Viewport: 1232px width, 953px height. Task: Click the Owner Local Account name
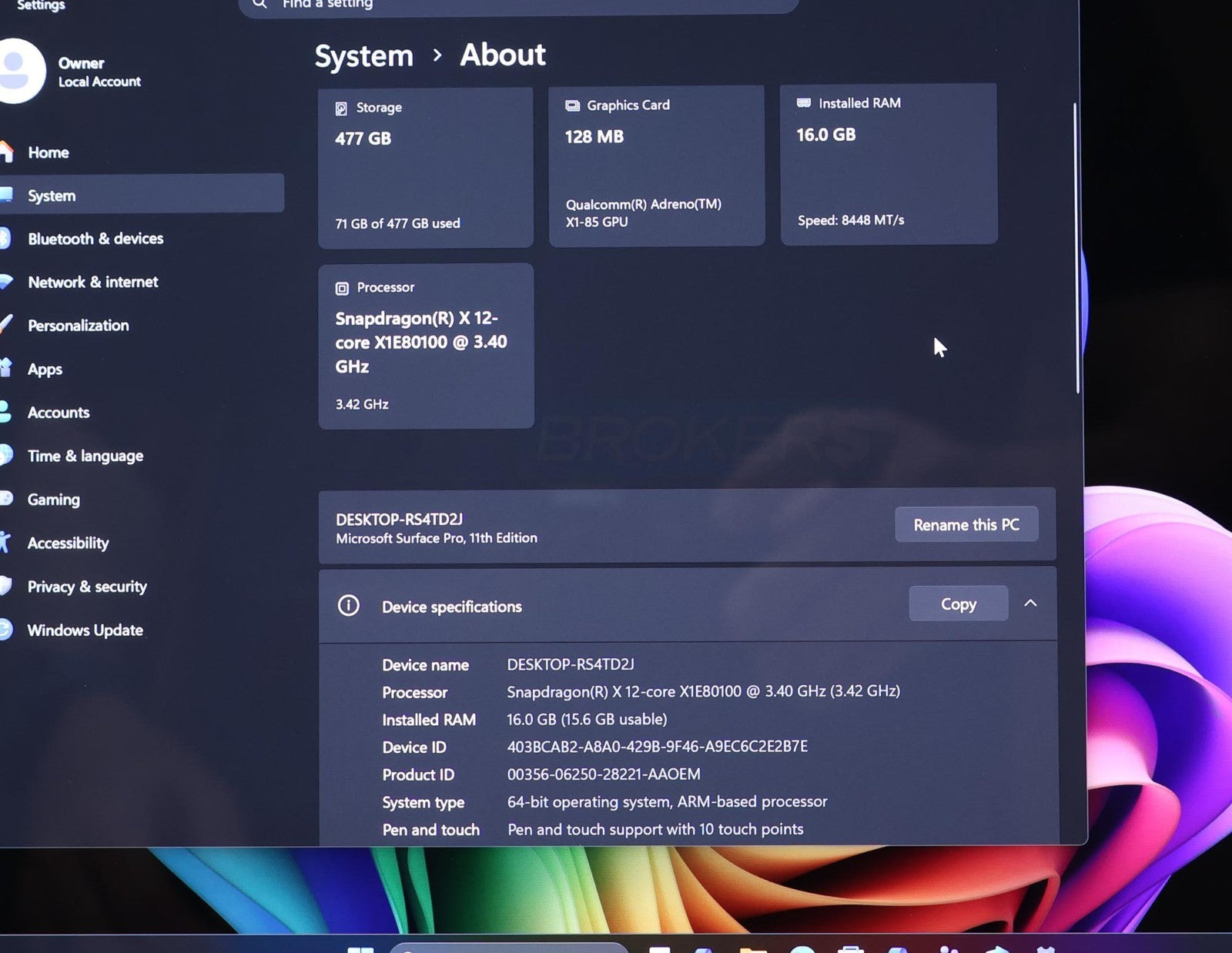coord(99,72)
